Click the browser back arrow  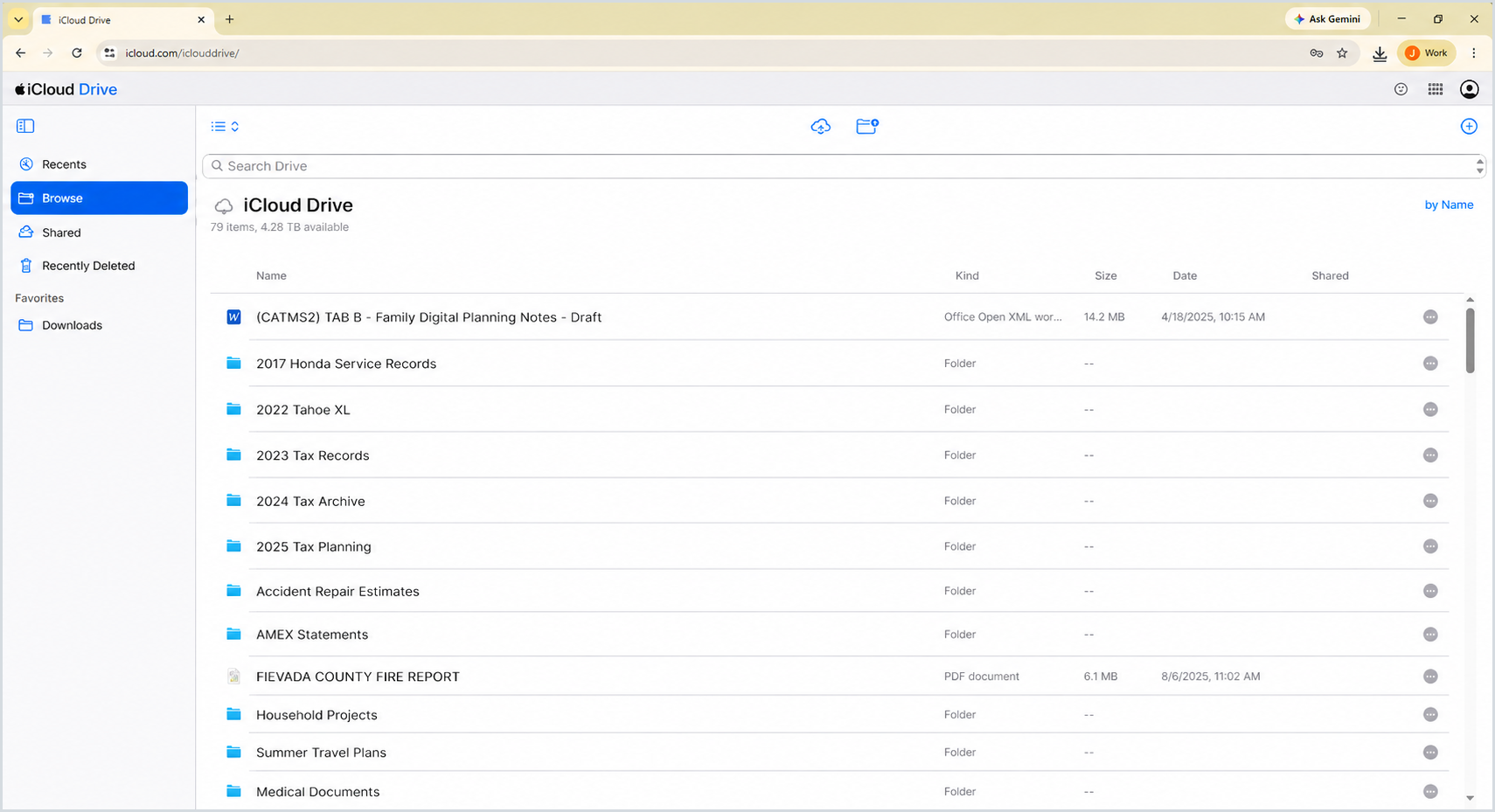[x=20, y=53]
